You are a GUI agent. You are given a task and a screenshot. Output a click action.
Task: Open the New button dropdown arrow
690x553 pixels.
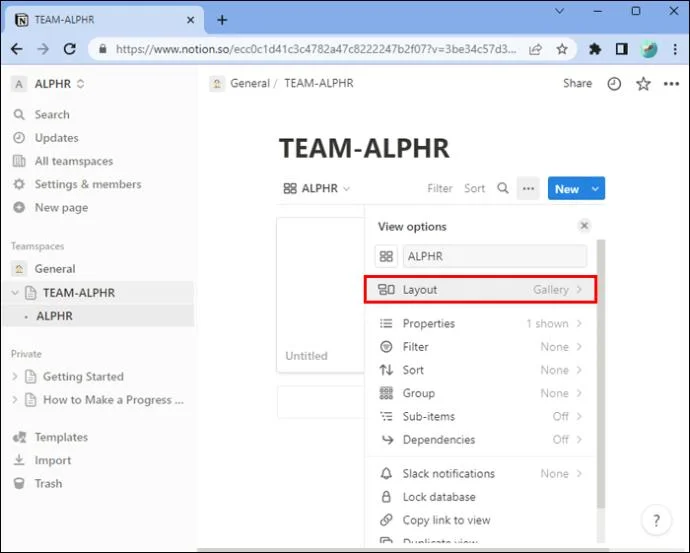click(595, 189)
